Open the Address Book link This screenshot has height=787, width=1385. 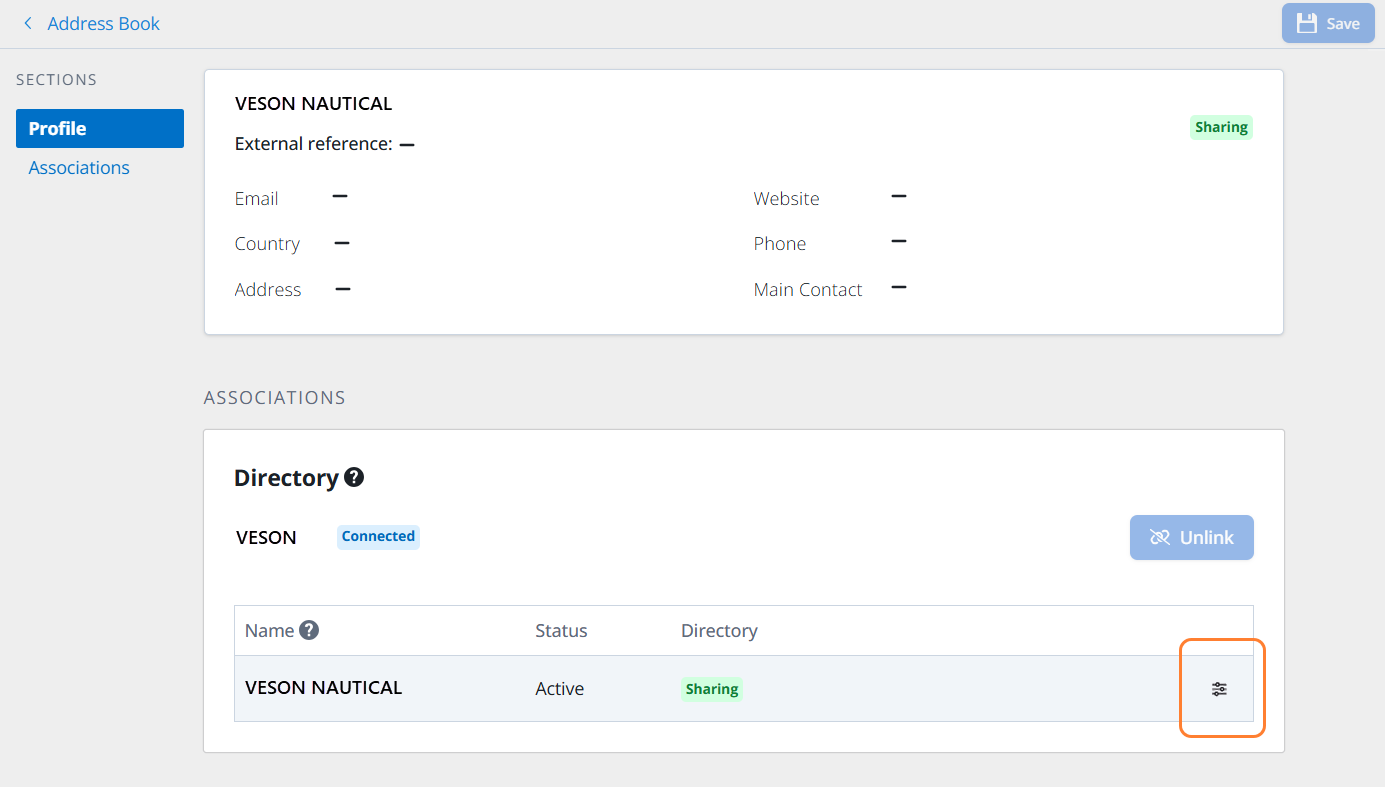103,23
